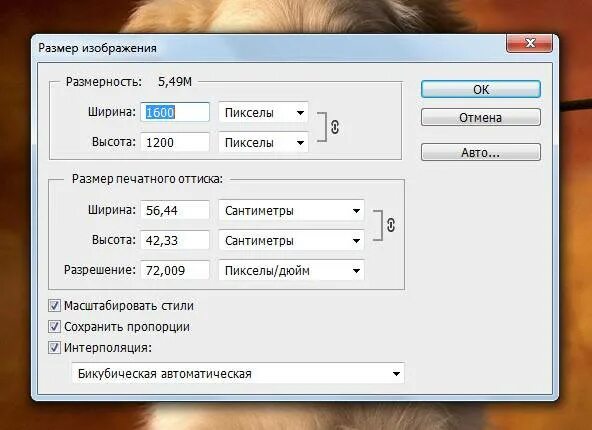Click the print Ширина field 56,44
The height and width of the screenshot is (430, 592).
pyautogui.click(x=175, y=210)
